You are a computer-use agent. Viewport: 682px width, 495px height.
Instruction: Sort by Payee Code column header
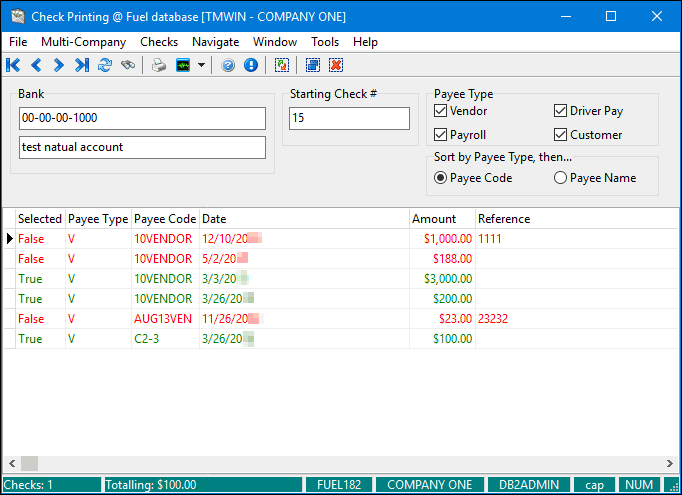click(x=165, y=219)
